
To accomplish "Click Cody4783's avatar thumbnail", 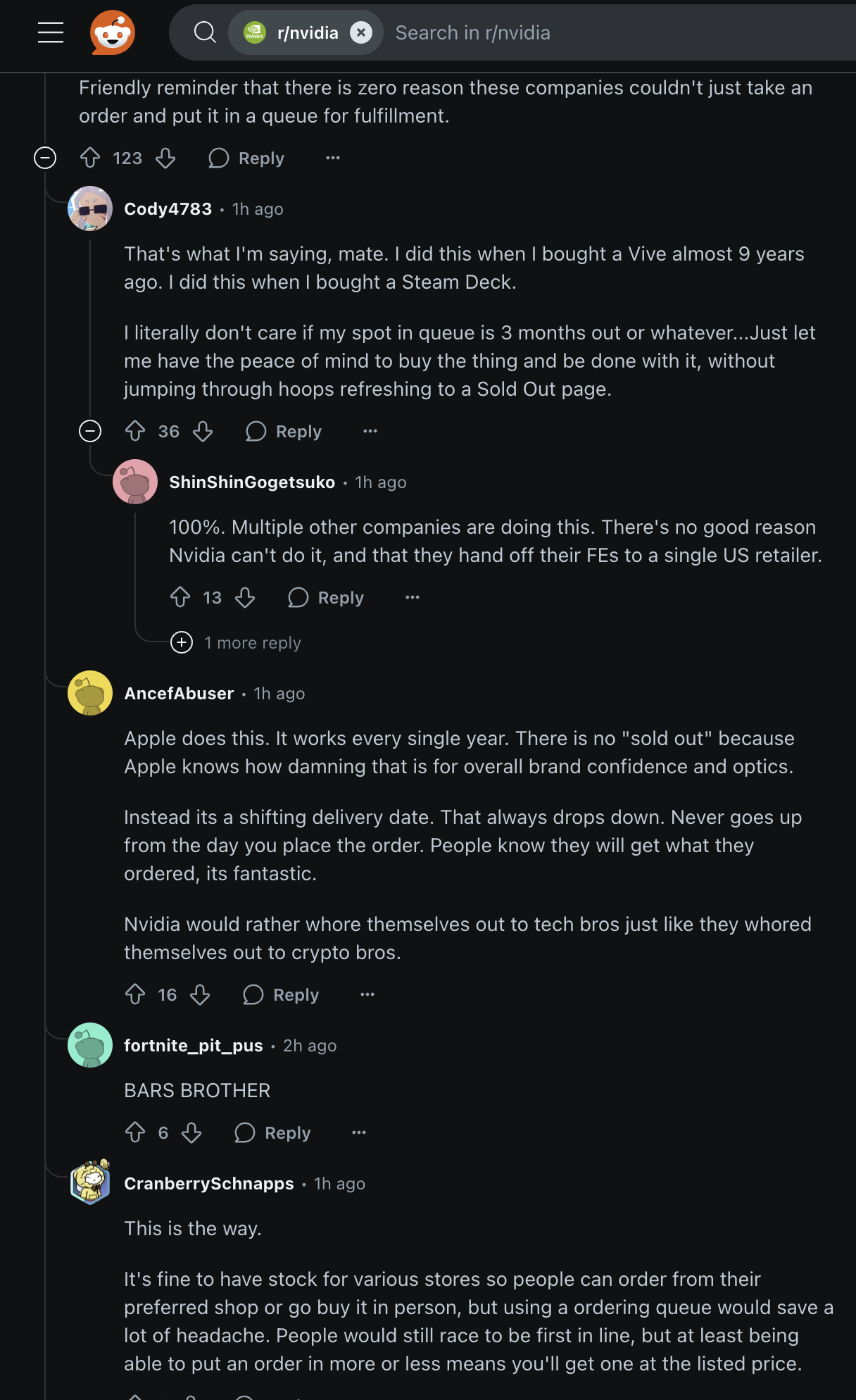I will coord(90,208).
